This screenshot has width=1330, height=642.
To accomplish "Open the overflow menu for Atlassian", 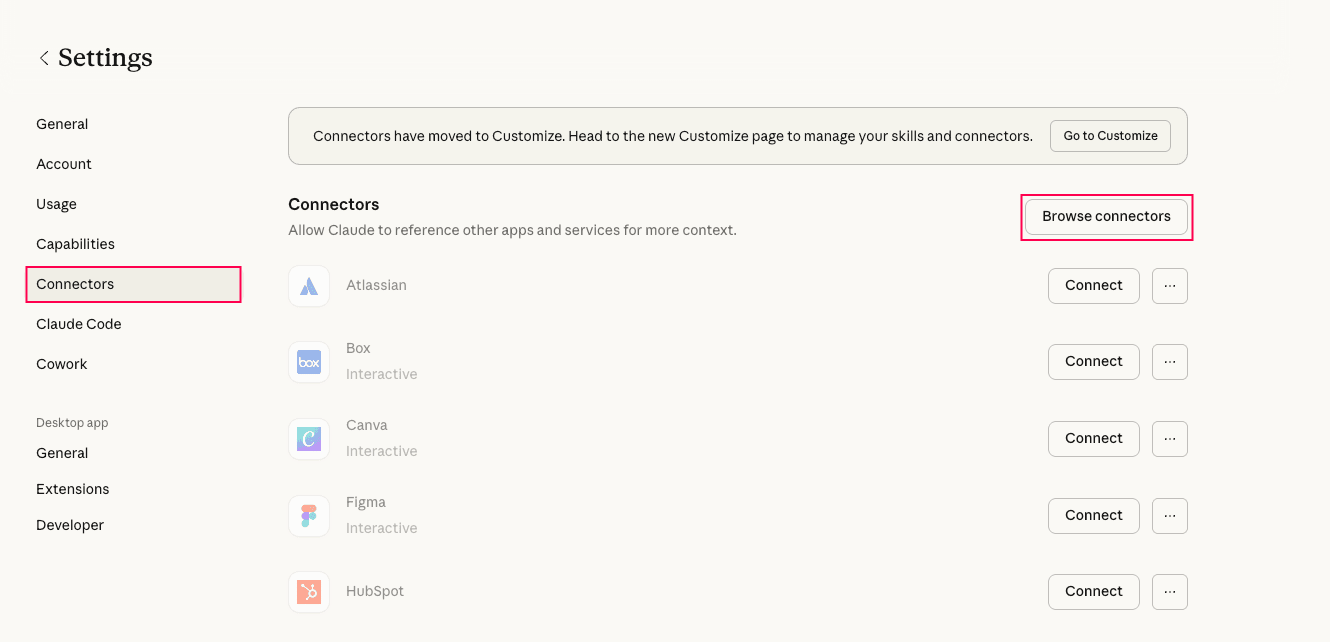I will (1169, 285).
